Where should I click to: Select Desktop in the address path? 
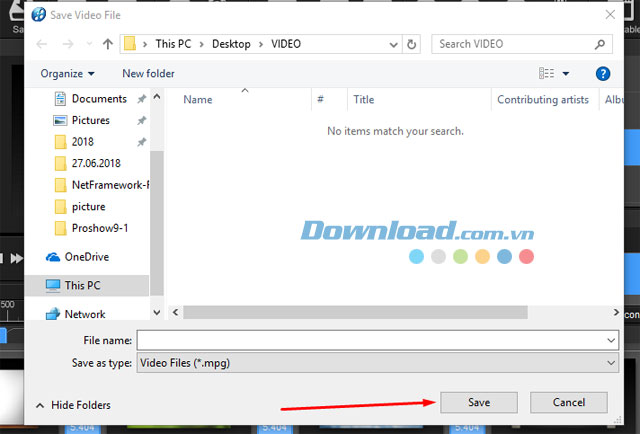click(231, 44)
